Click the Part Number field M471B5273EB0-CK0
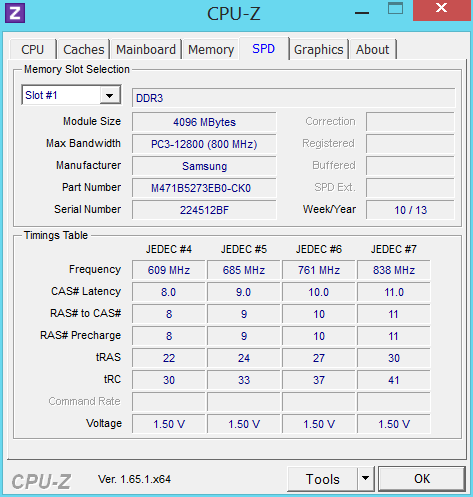Screen dimensions: 473x497 click(x=204, y=188)
